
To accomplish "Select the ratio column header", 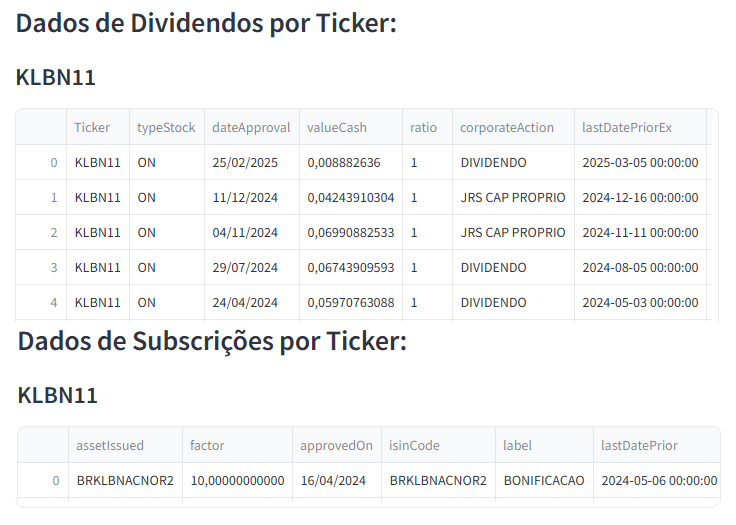I will click(424, 127).
